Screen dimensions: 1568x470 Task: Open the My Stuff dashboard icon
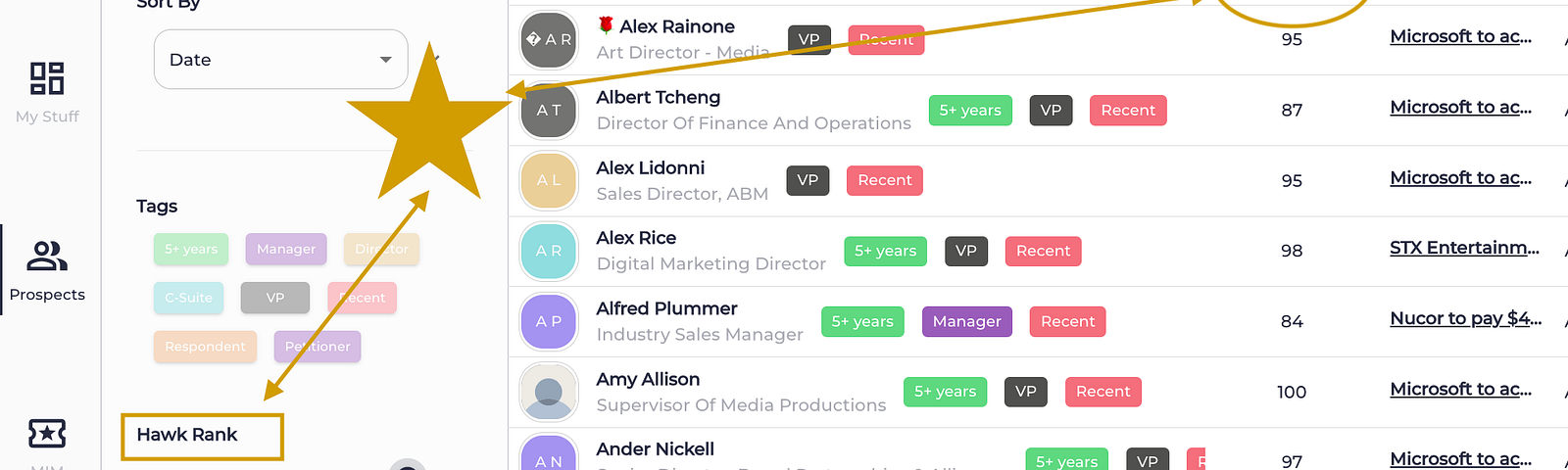pyautogui.click(x=47, y=78)
